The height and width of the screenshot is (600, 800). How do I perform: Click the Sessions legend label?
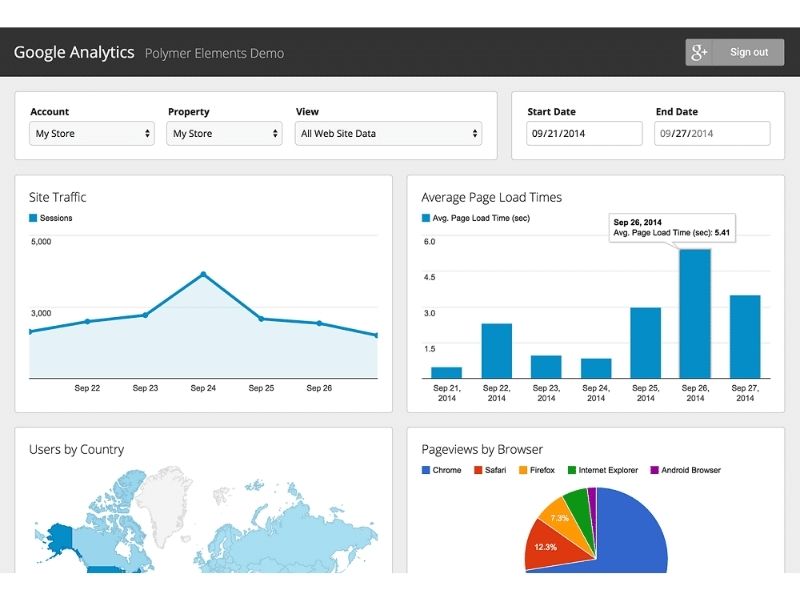pos(56,218)
